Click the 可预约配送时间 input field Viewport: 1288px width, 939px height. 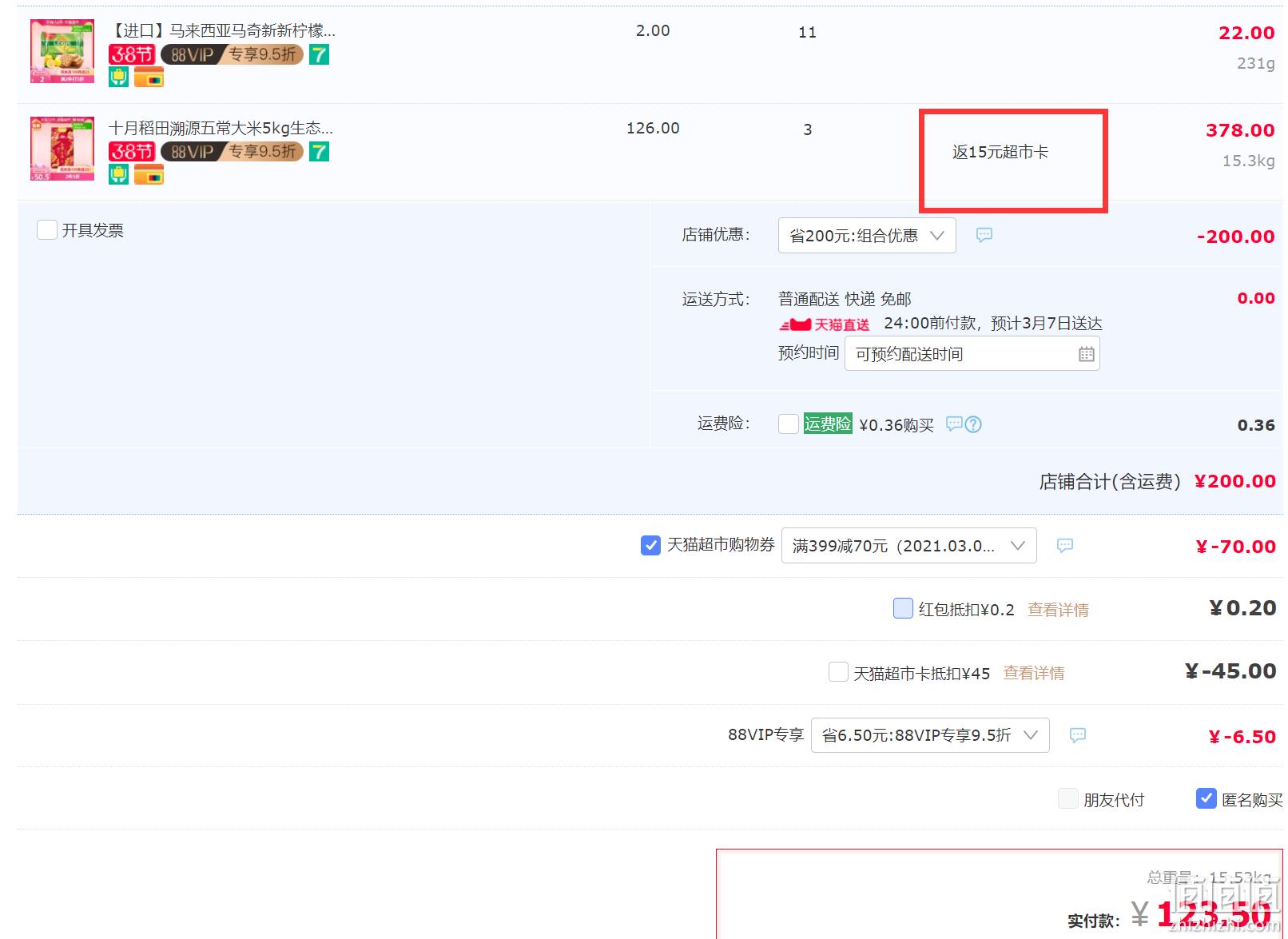click(972, 354)
